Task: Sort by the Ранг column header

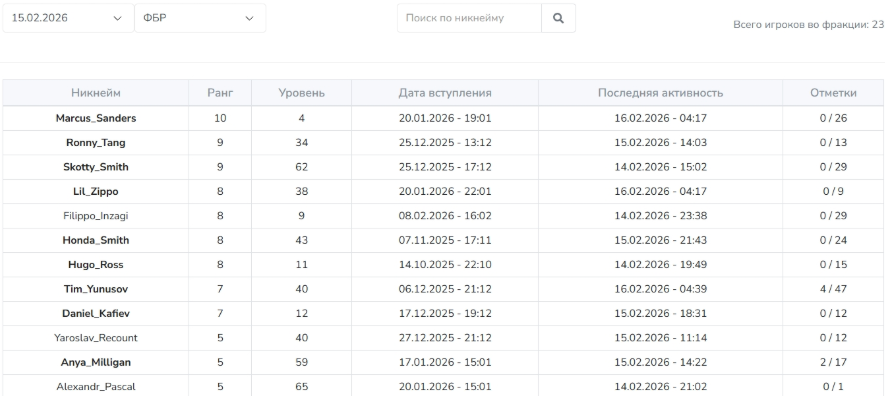Action: [220, 93]
